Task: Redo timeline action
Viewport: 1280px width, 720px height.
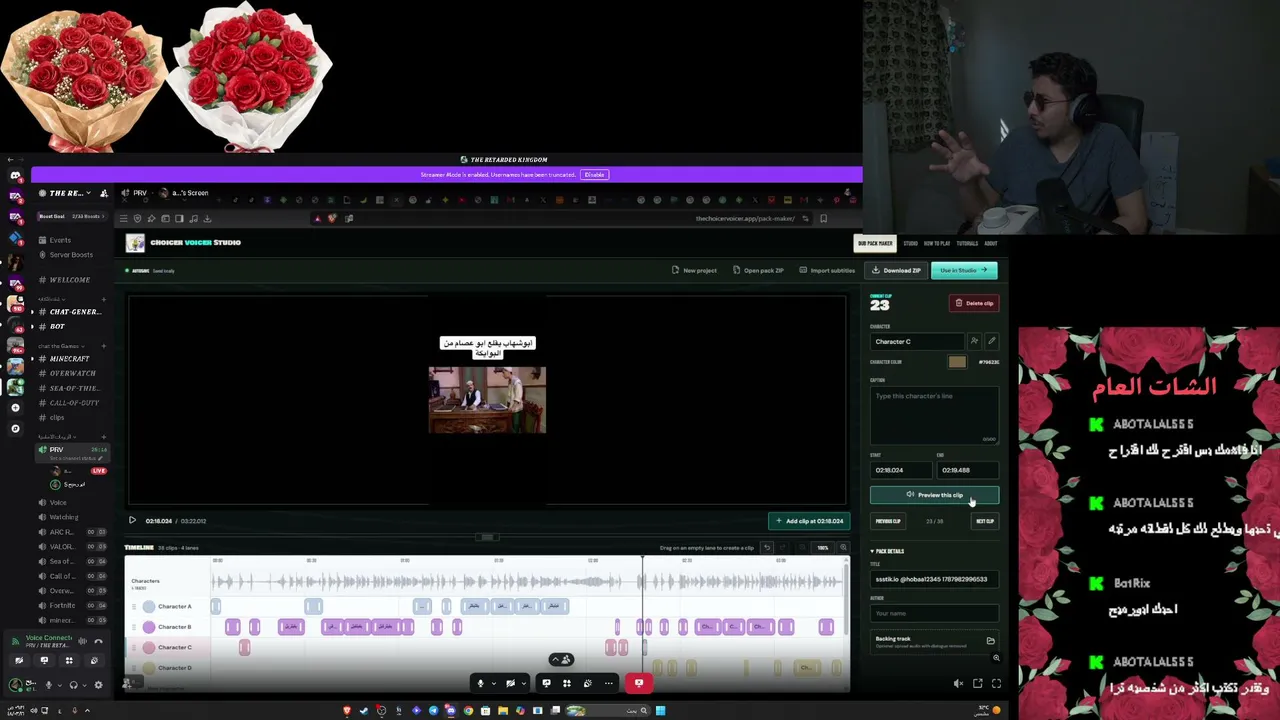Action: coord(783,548)
